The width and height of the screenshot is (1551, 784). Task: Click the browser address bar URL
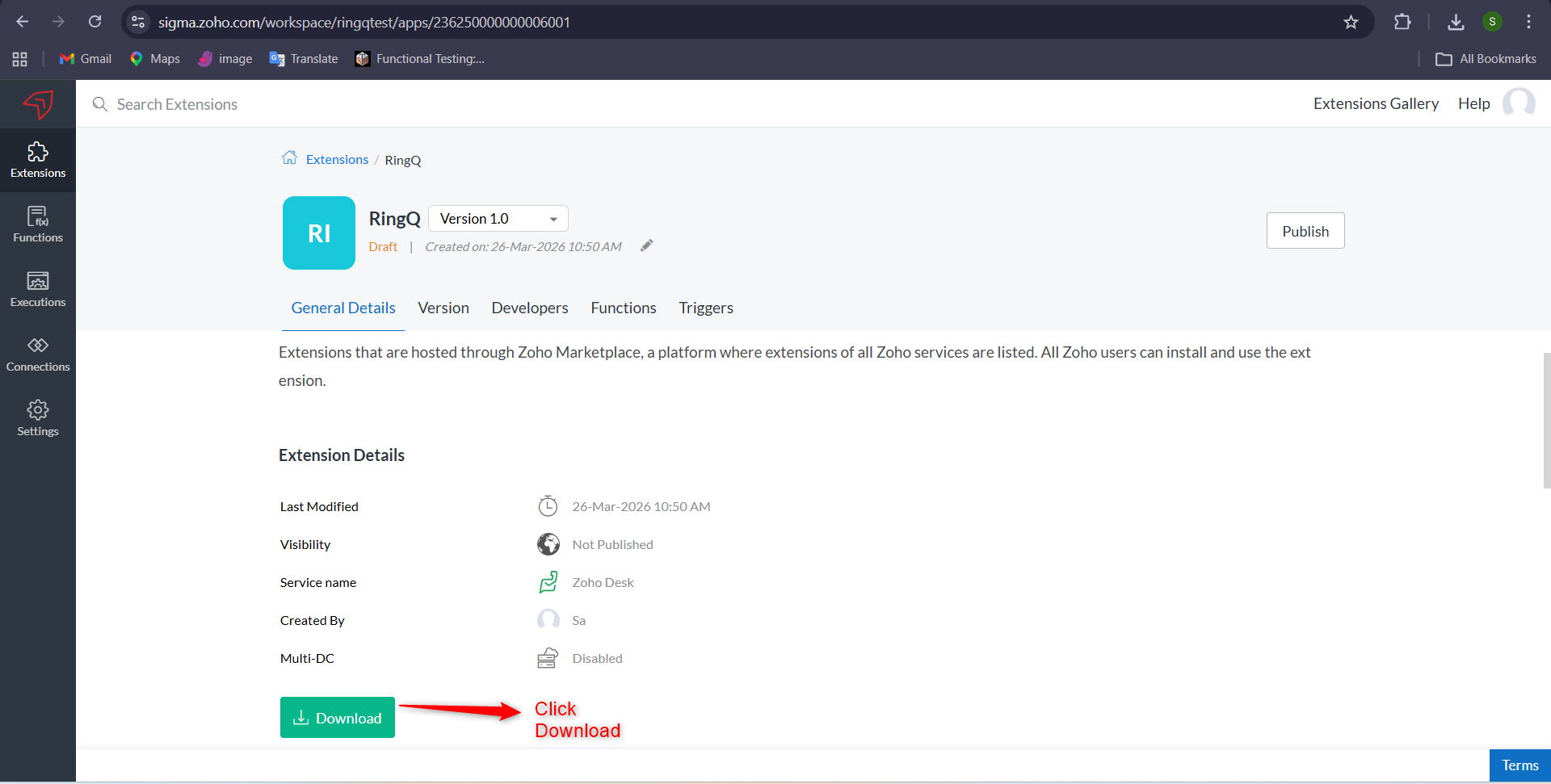pos(364,22)
